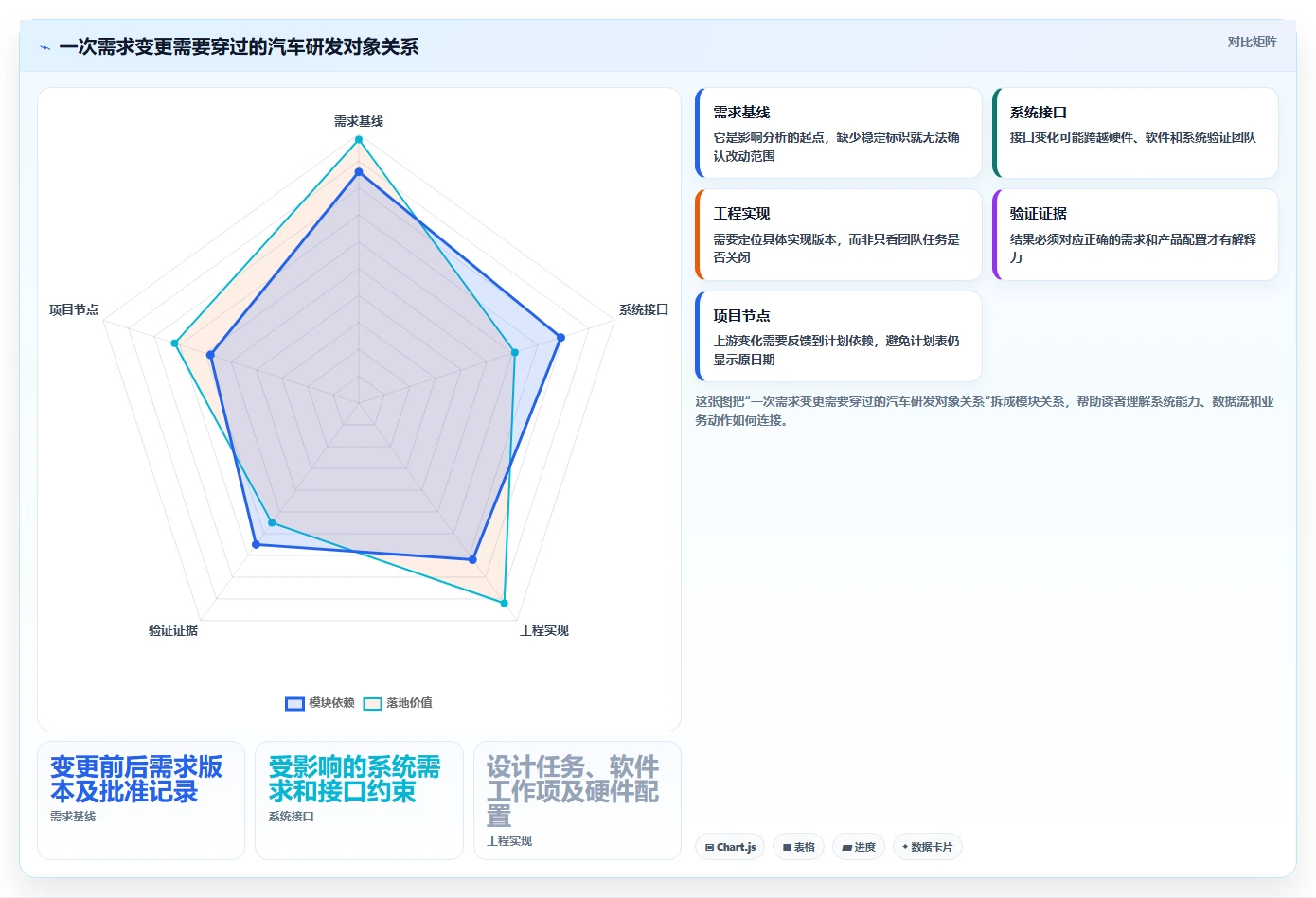Click the 验证证据 radar axis label
Screen dimensions: 1316x898
click(x=173, y=630)
